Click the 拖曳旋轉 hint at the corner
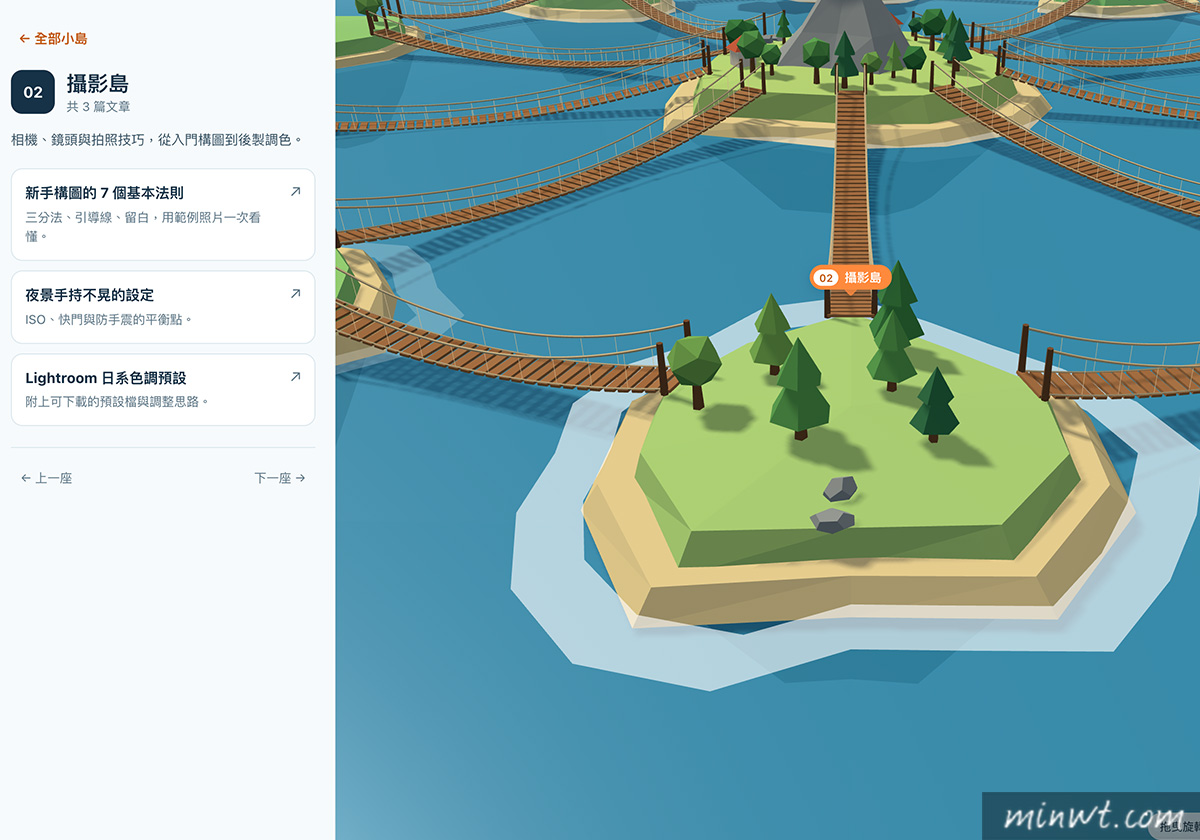Screen dimensions: 1200x840 pos(1176,826)
